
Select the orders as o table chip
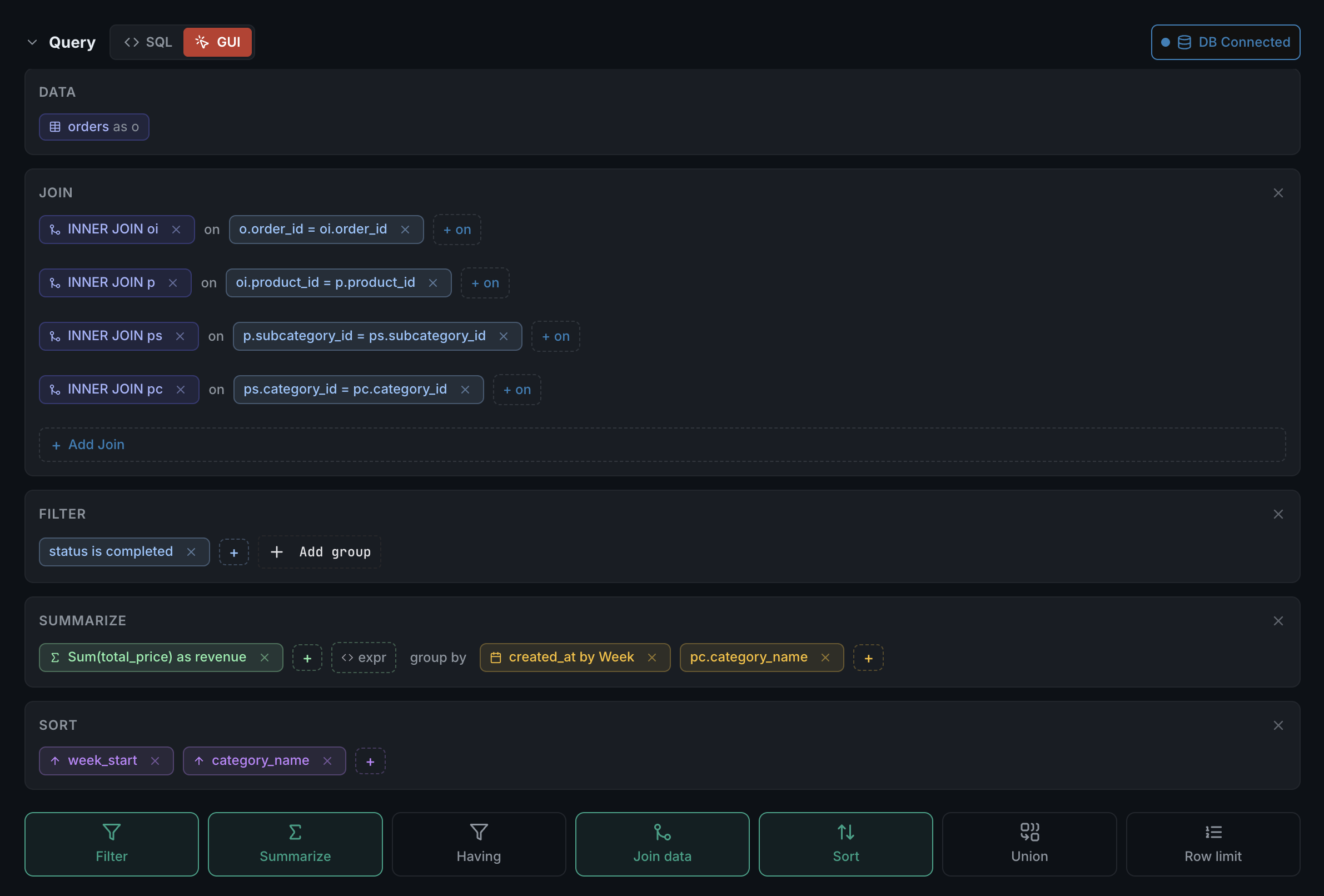[94, 127]
